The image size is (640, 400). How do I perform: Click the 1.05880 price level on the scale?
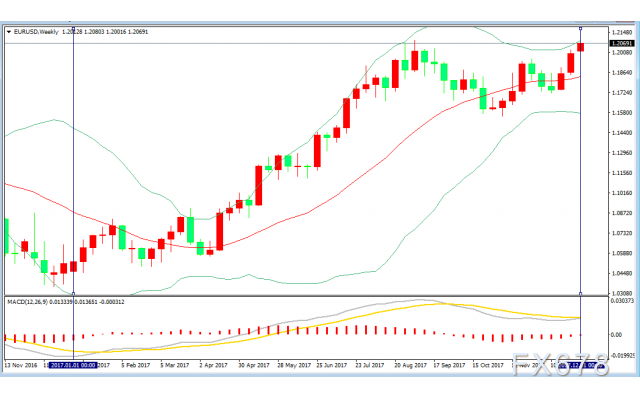622,253
